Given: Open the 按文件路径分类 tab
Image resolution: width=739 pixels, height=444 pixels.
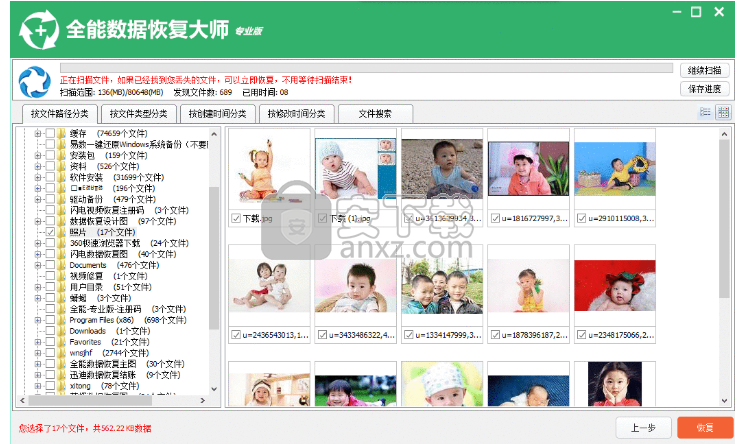Looking at the screenshot, I should 60,114.
